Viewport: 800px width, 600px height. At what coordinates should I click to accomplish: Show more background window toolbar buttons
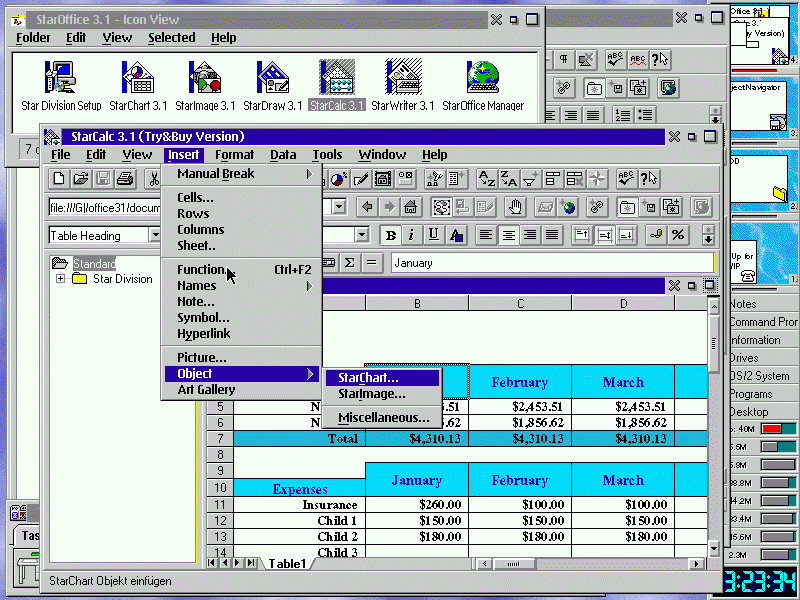[x=715, y=115]
